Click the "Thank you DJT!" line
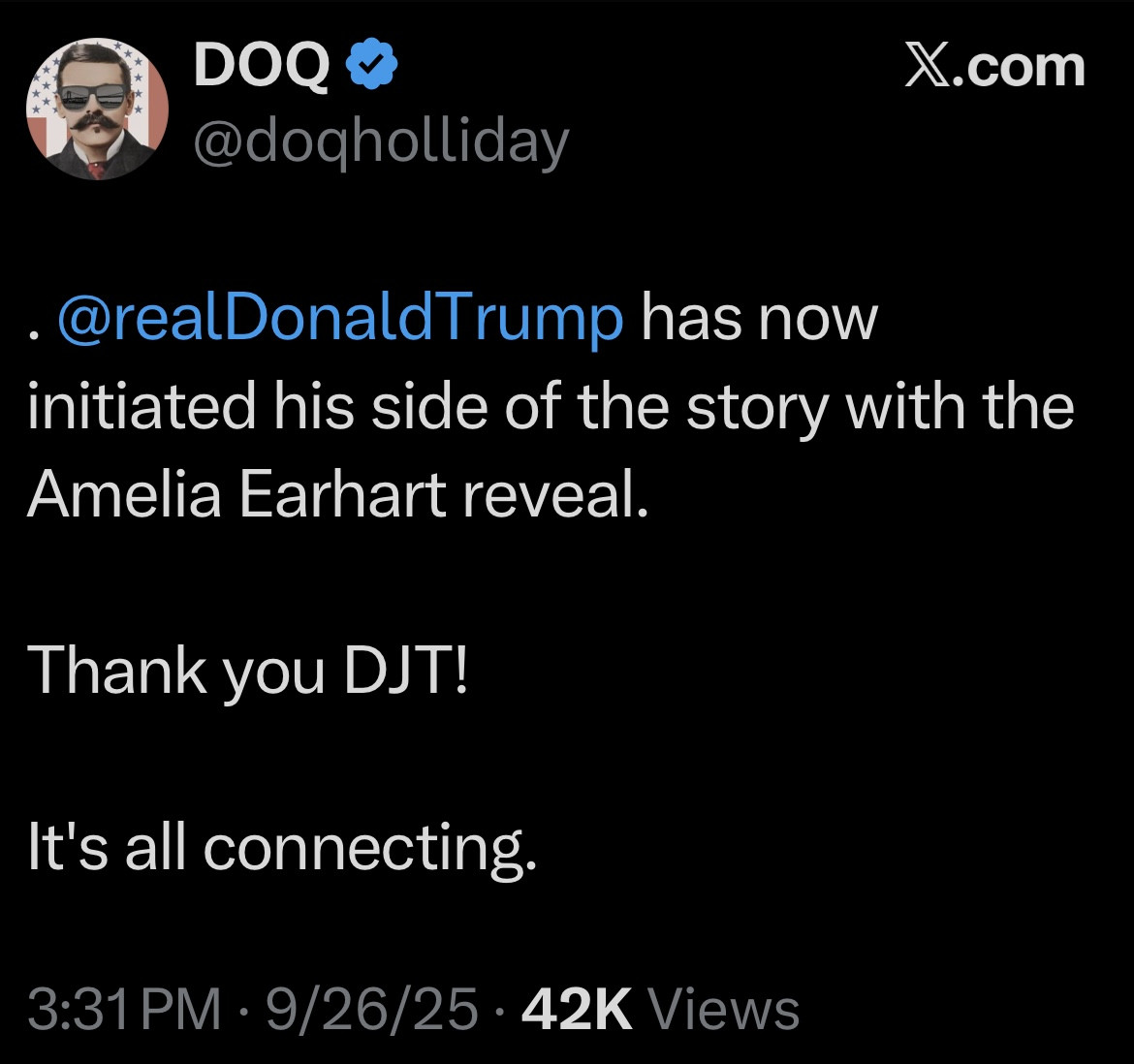Screen dimensions: 1134x1064 (248, 671)
